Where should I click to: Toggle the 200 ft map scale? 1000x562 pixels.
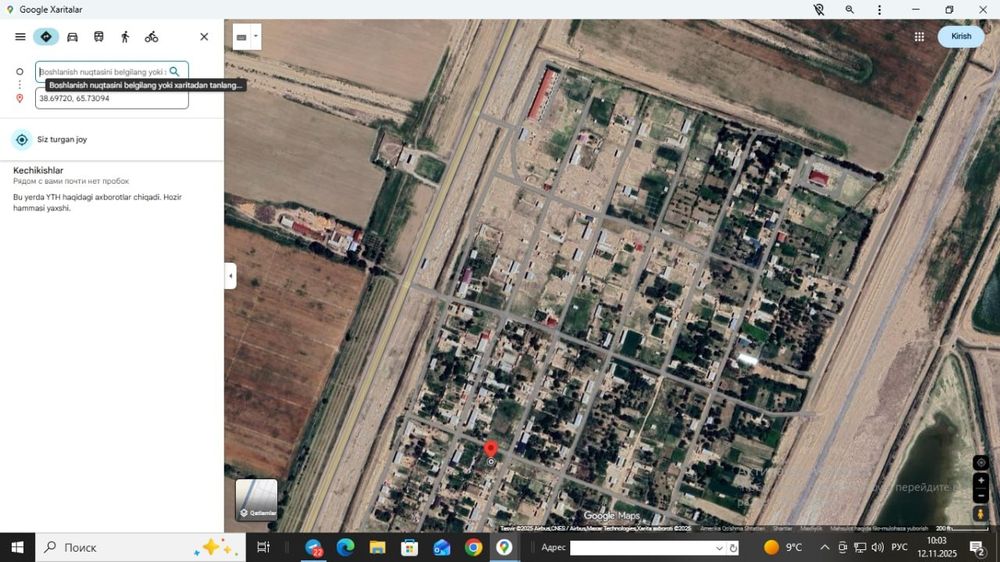click(962, 528)
